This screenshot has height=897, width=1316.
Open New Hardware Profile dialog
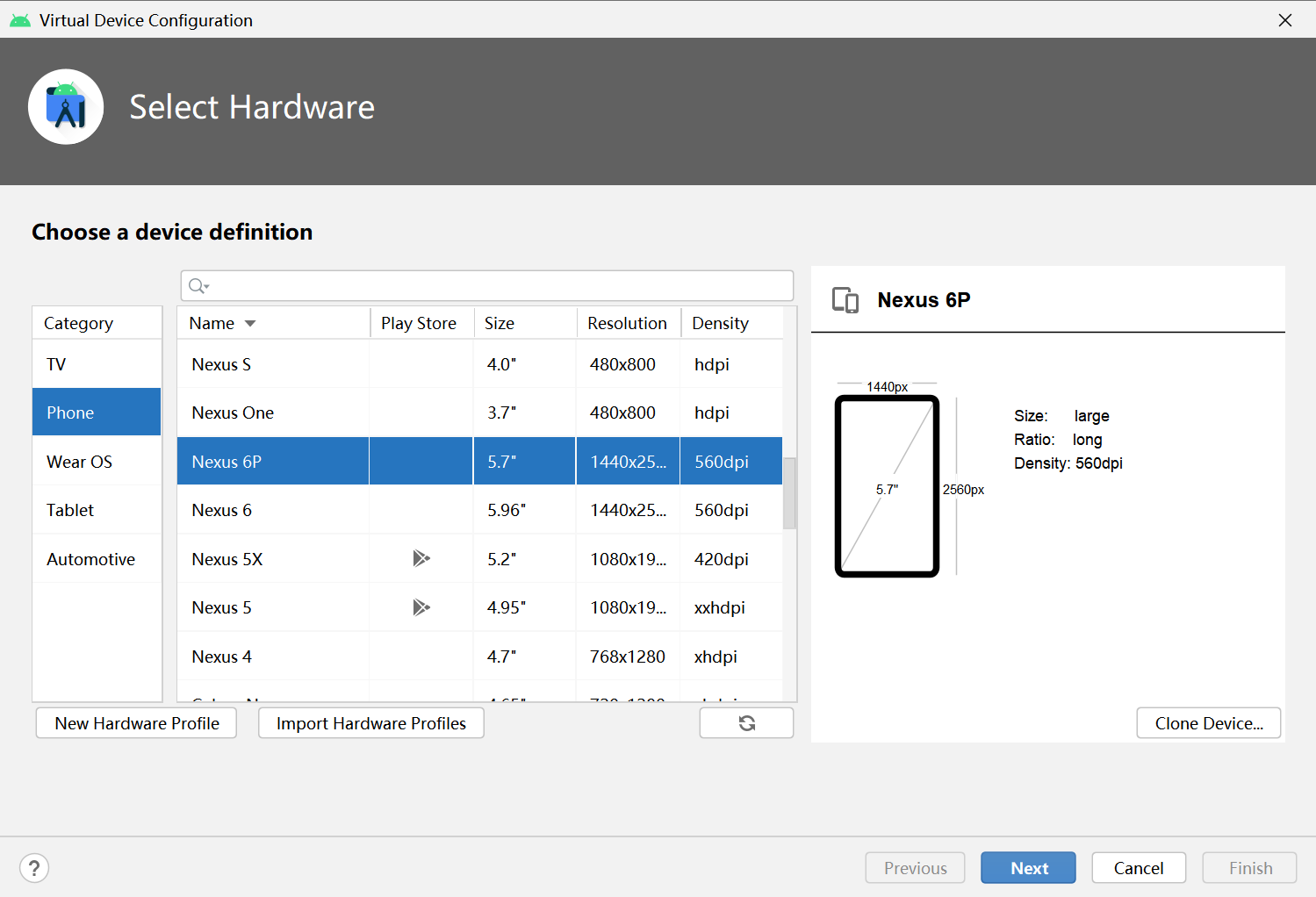pos(136,723)
